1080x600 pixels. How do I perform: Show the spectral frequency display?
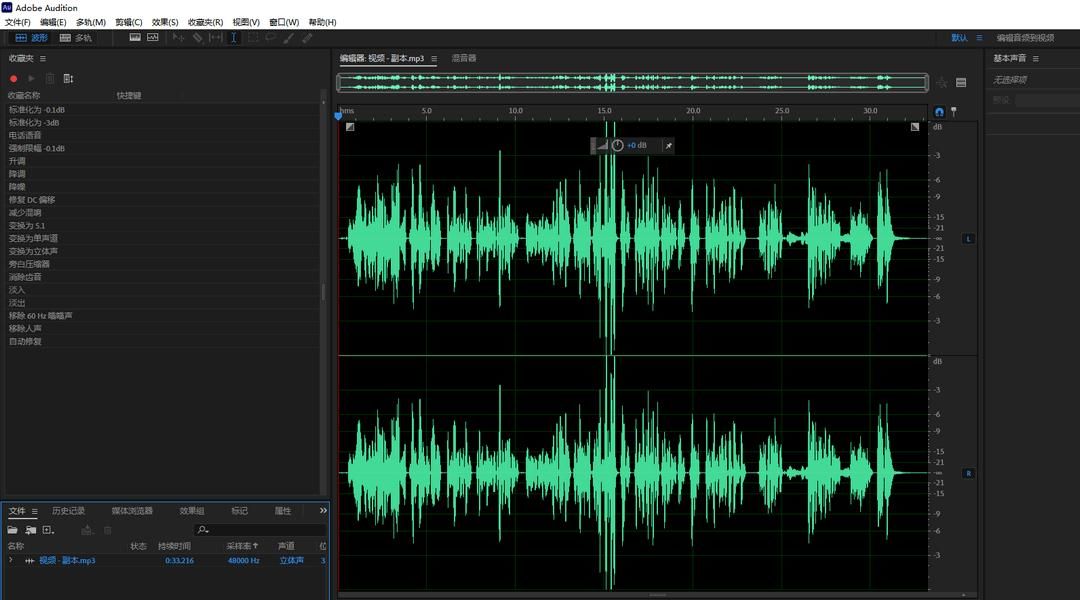135,37
